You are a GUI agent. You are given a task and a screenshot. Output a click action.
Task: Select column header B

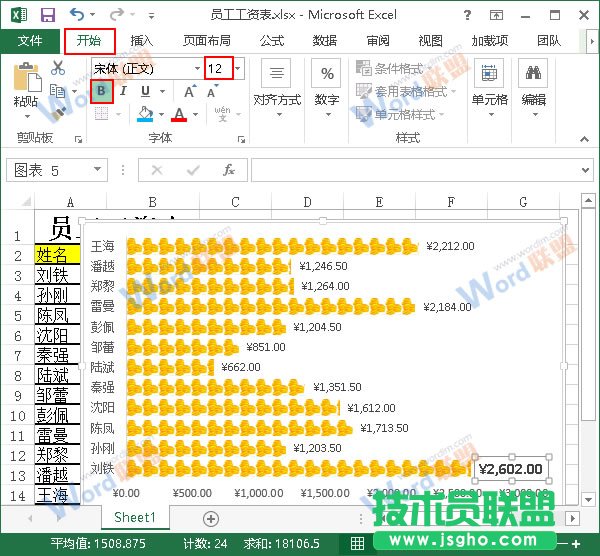[152, 202]
